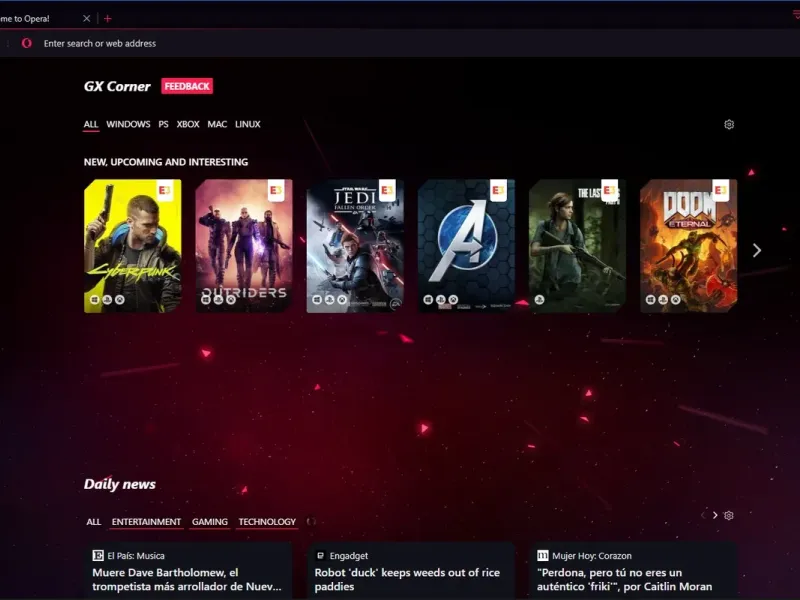Screen dimensions: 800x600
Task: Filter games by PS
Action: pos(163,124)
